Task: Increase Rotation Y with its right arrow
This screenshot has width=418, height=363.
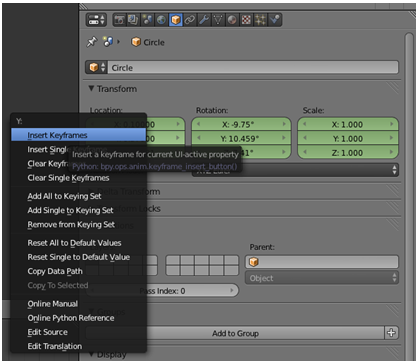Action: tap(284, 138)
